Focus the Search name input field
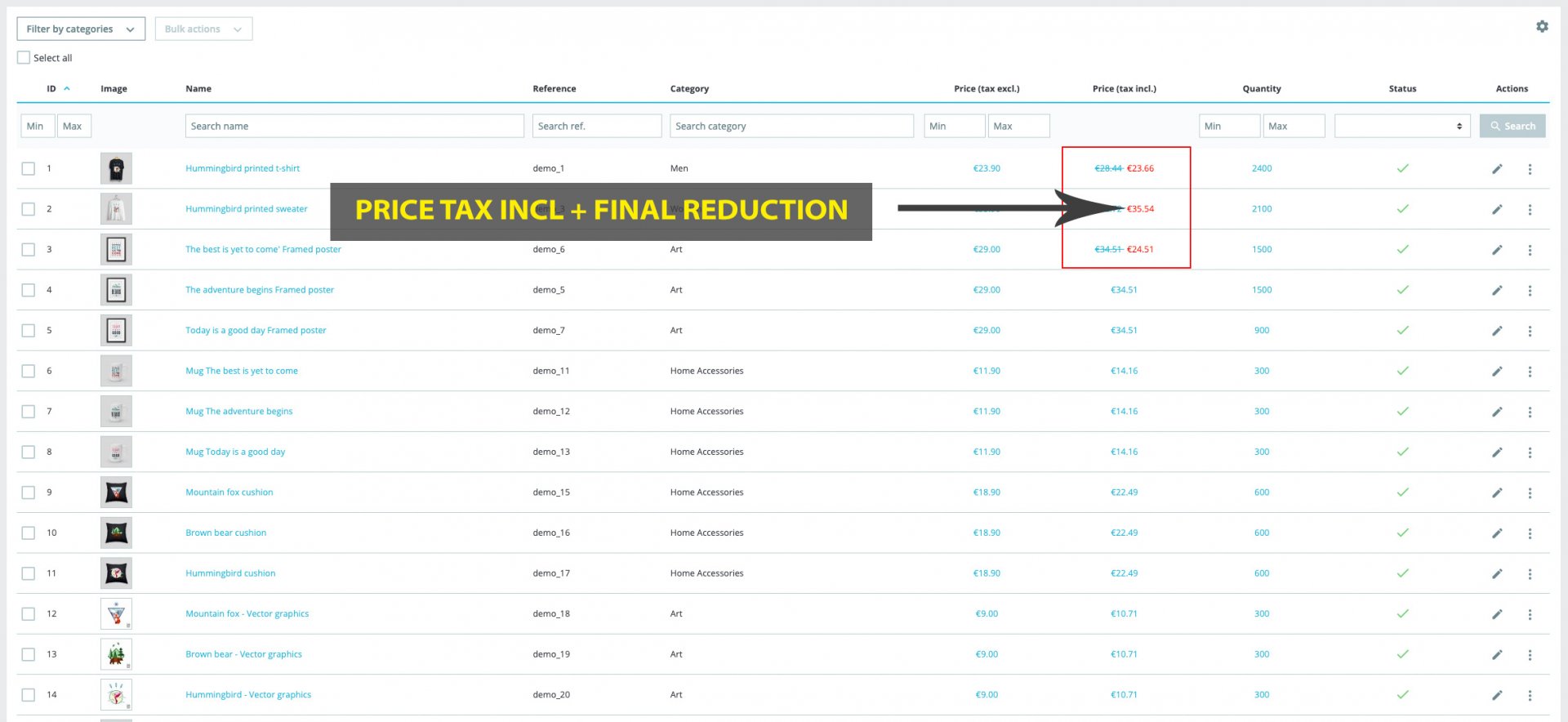 354,126
